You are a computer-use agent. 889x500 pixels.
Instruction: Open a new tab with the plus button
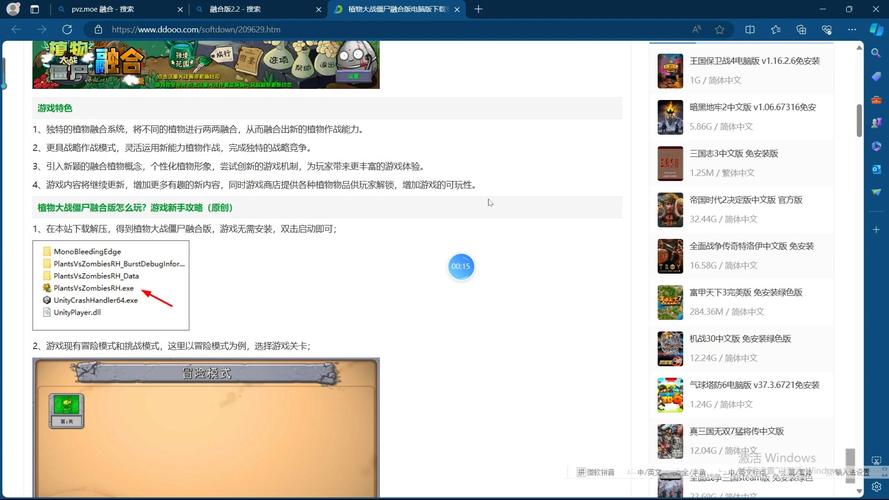point(478,9)
